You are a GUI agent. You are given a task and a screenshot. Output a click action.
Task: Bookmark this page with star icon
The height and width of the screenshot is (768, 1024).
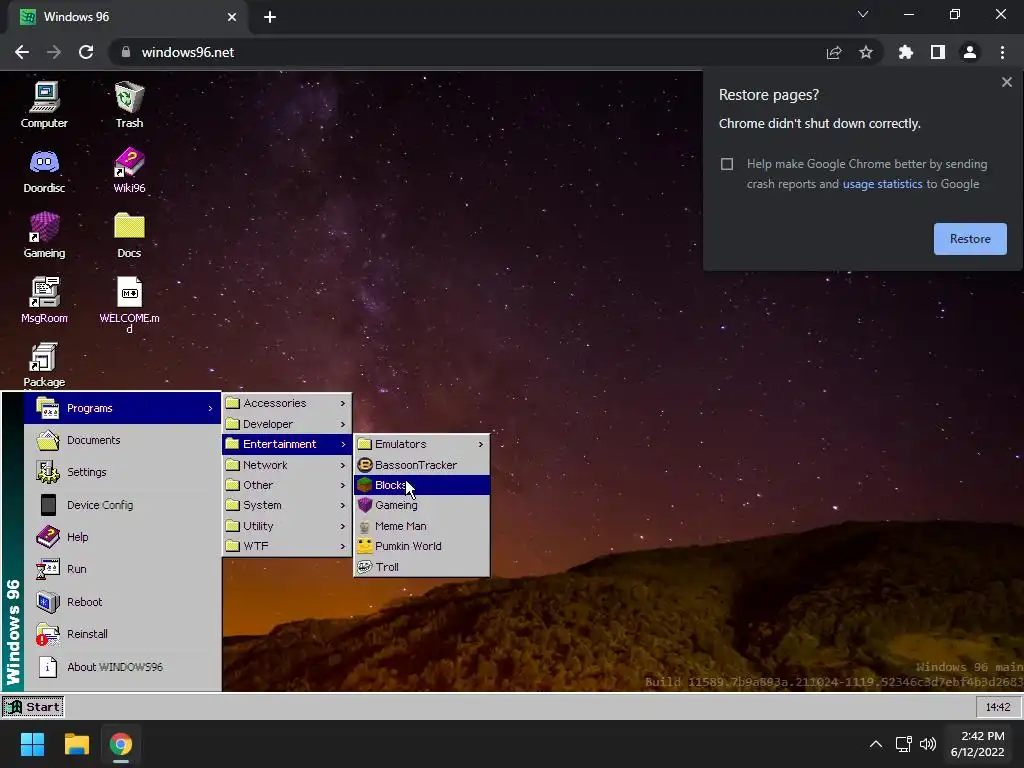[x=866, y=52]
